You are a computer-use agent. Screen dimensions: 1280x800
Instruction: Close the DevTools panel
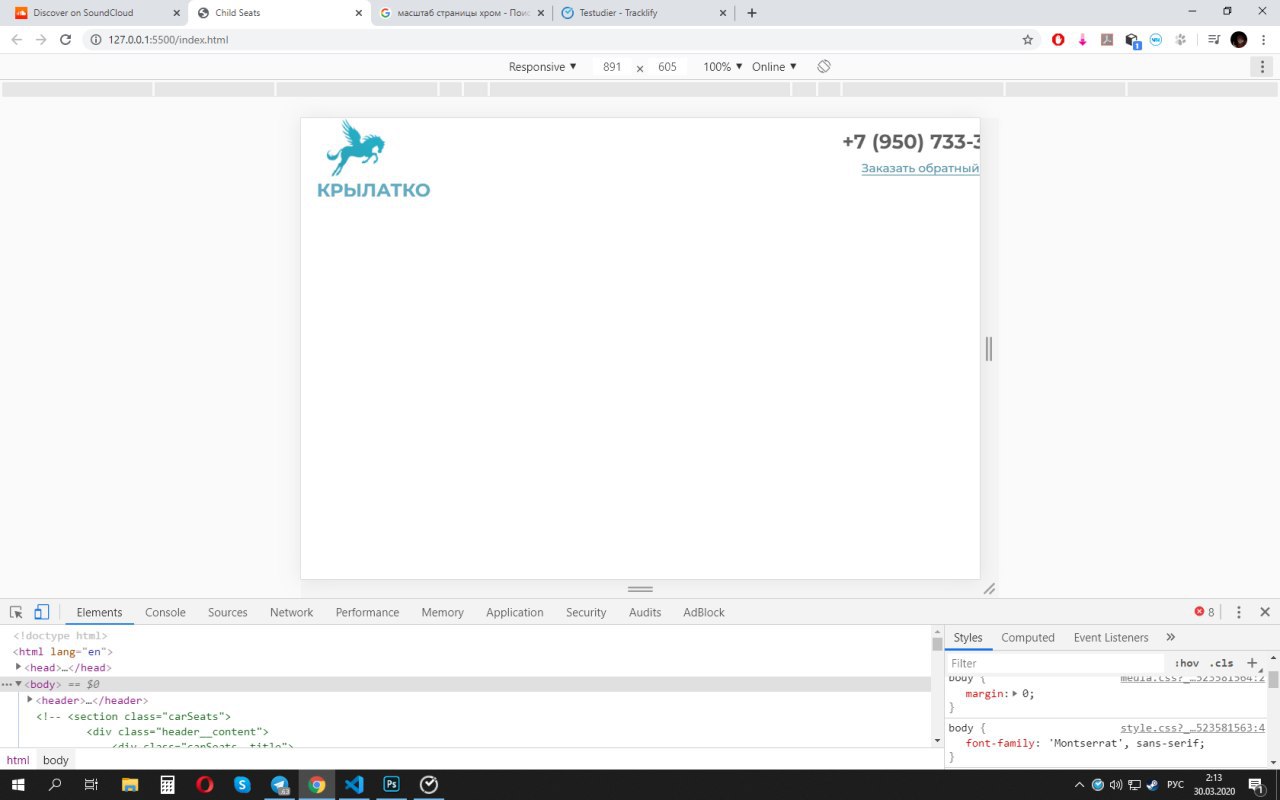[x=1264, y=612]
